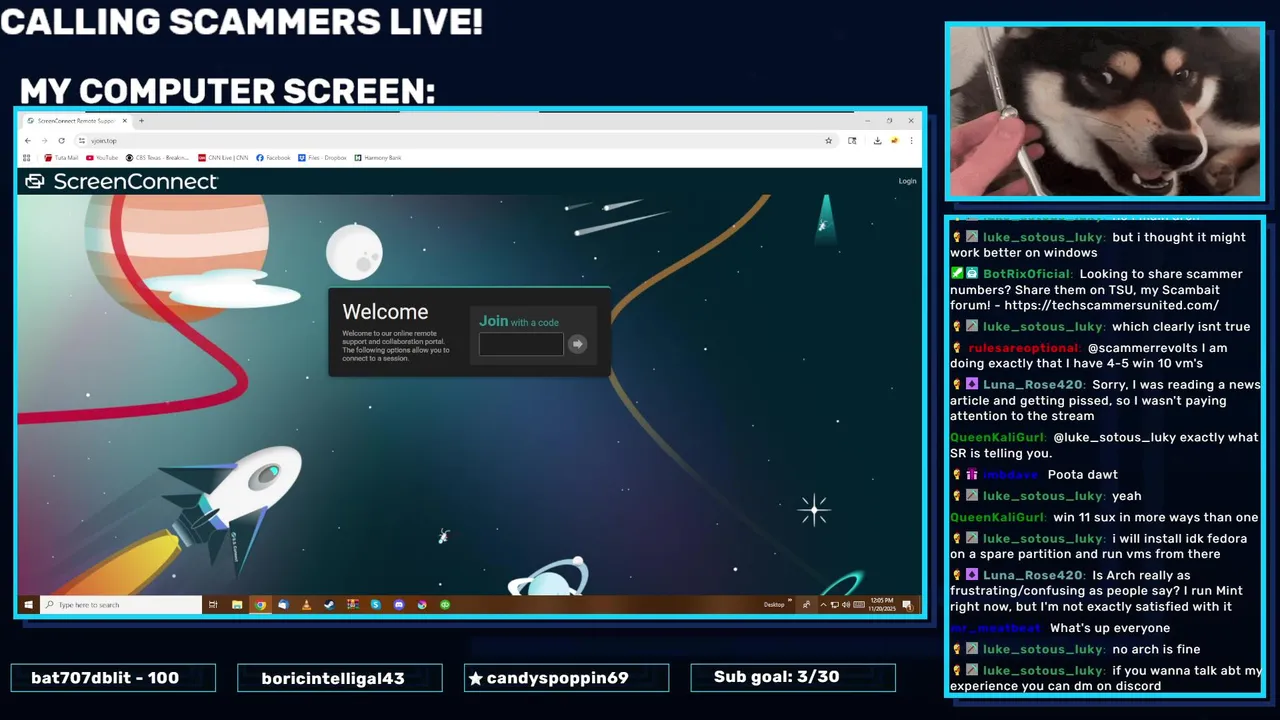Open Discord from the taskbar

coord(399,605)
